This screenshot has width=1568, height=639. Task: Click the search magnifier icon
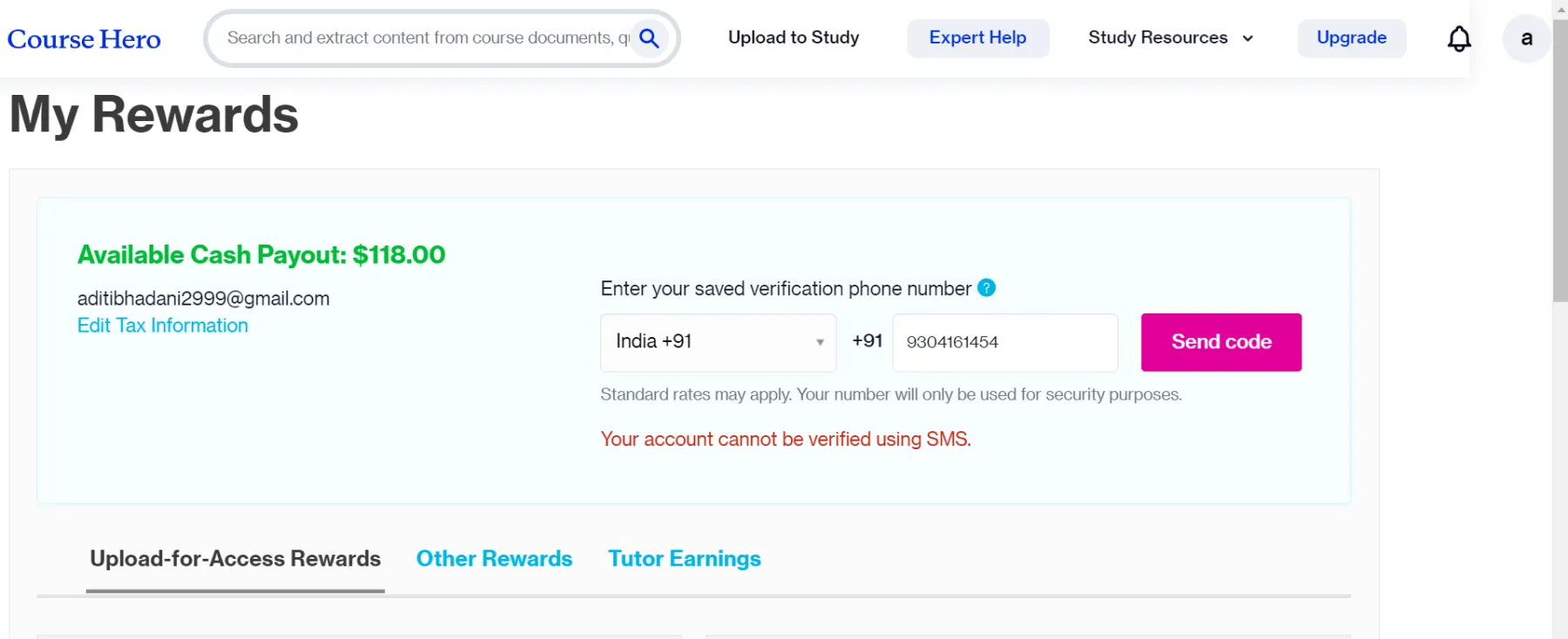coord(649,38)
